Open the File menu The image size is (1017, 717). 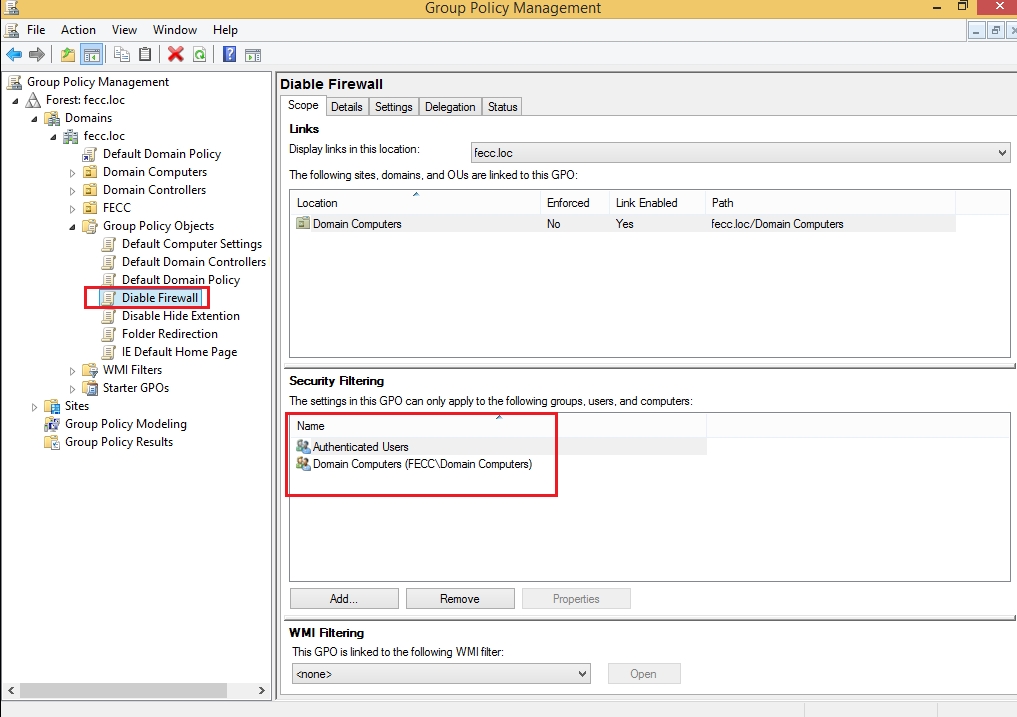tap(36, 30)
